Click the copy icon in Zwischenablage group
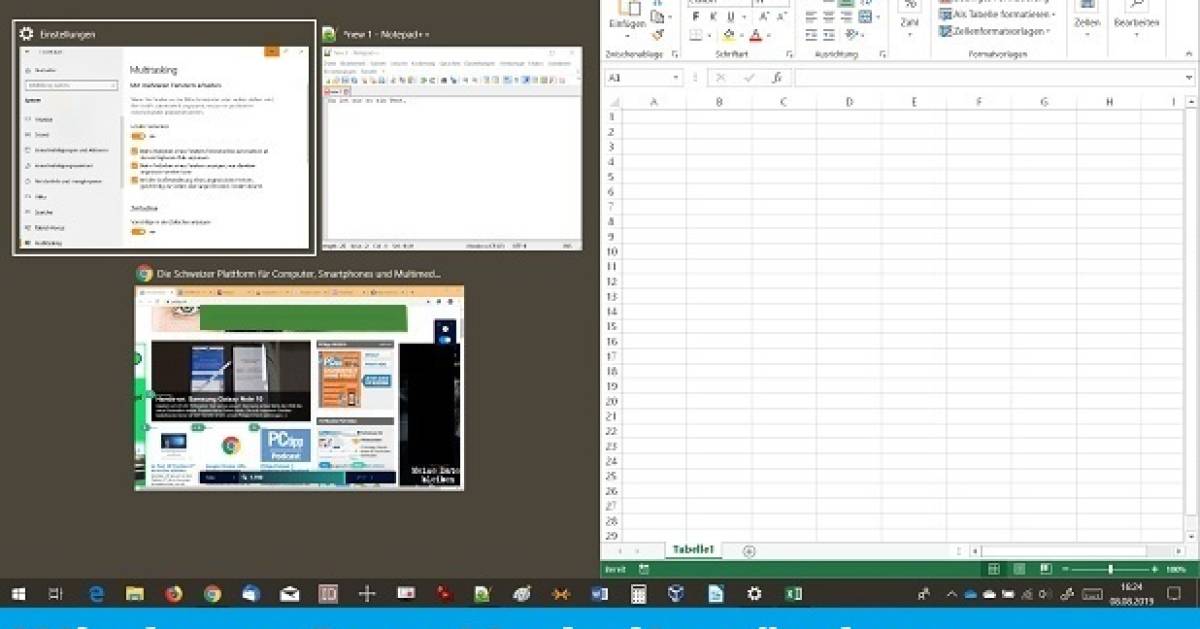Screen dimensions: 1200x629 pyautogui.click(x=658, y=17)
